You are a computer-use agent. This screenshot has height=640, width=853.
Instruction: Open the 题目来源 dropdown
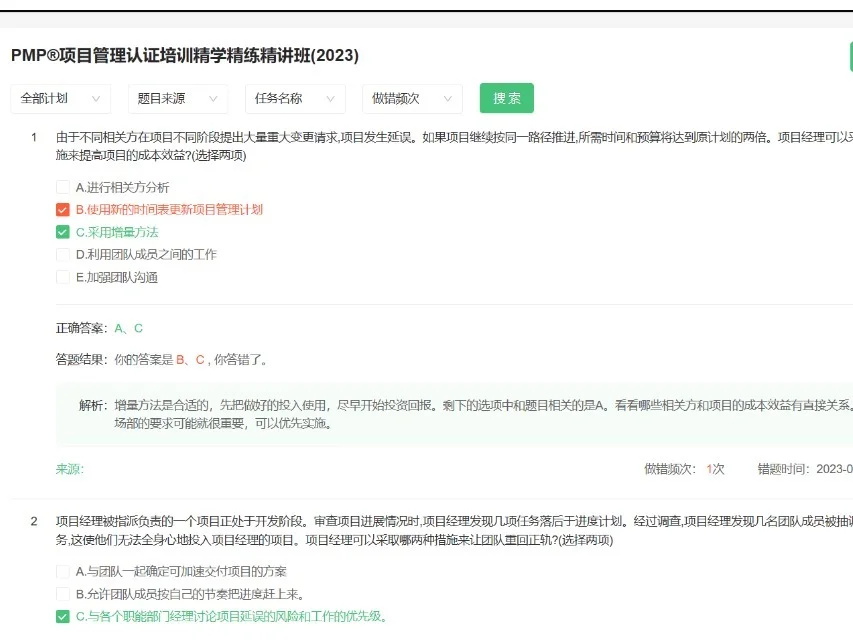(x=177, y=99)
